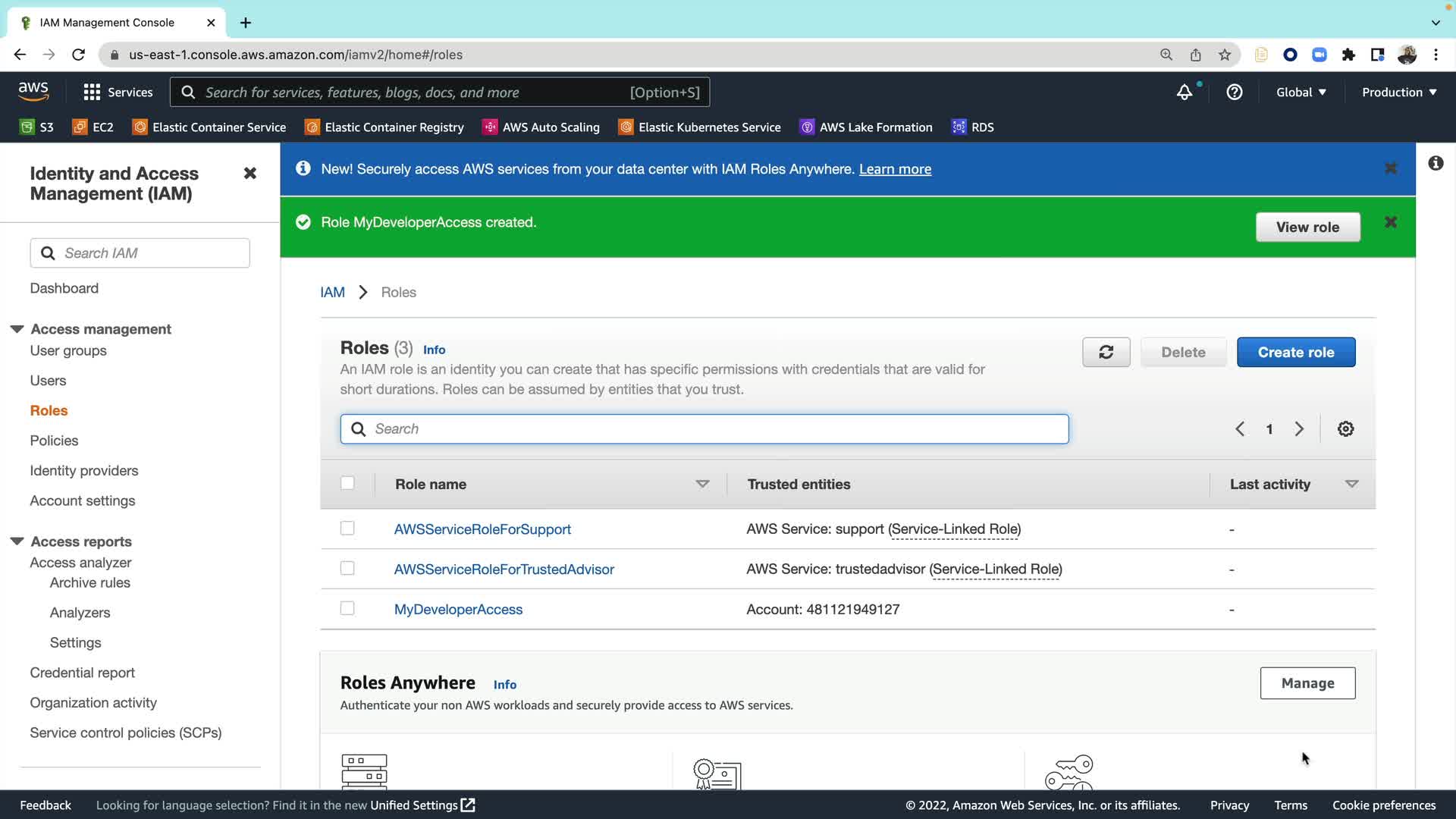The width and height of the screenshot is (1456, 819).
Task: Open the AWS notifications bell
Action: (x=1184, y=93)
